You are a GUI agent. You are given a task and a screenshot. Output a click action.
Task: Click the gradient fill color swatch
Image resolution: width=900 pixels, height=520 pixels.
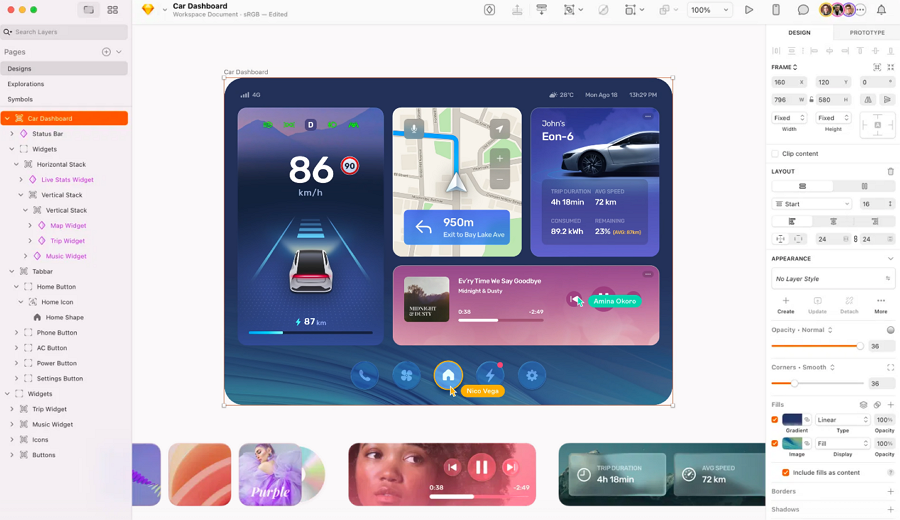point(792,420)
